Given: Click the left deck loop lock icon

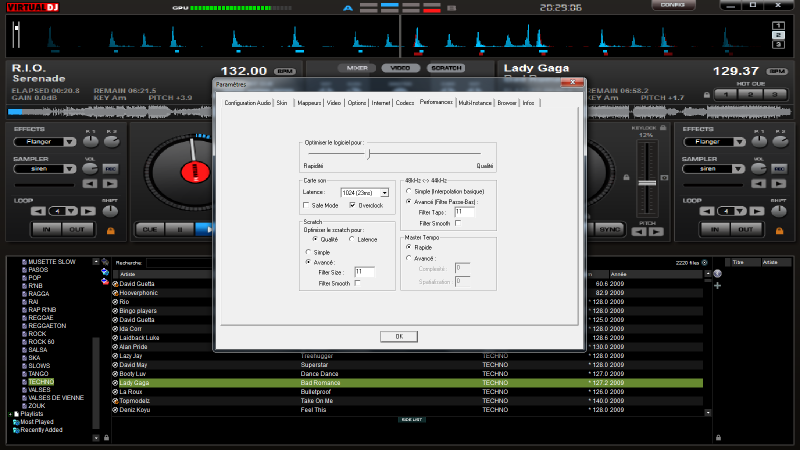Looking at the screenshot, I should tap(108, 229).
